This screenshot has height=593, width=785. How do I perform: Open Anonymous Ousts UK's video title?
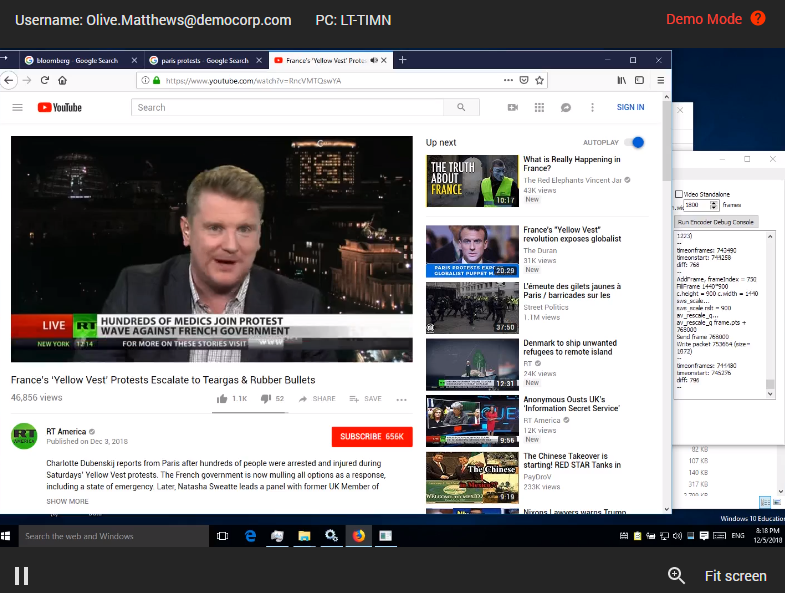pyautogui.click(x=571, y=404)
